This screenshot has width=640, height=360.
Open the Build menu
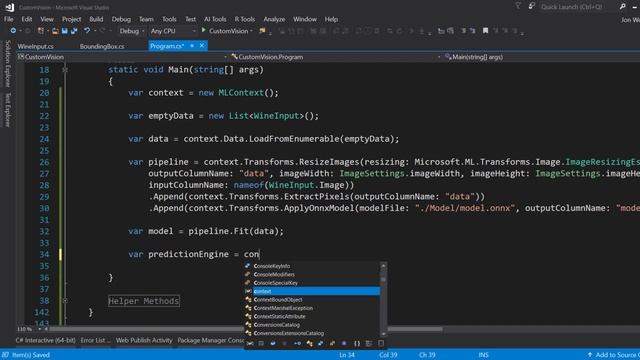[x=96, y=19]
